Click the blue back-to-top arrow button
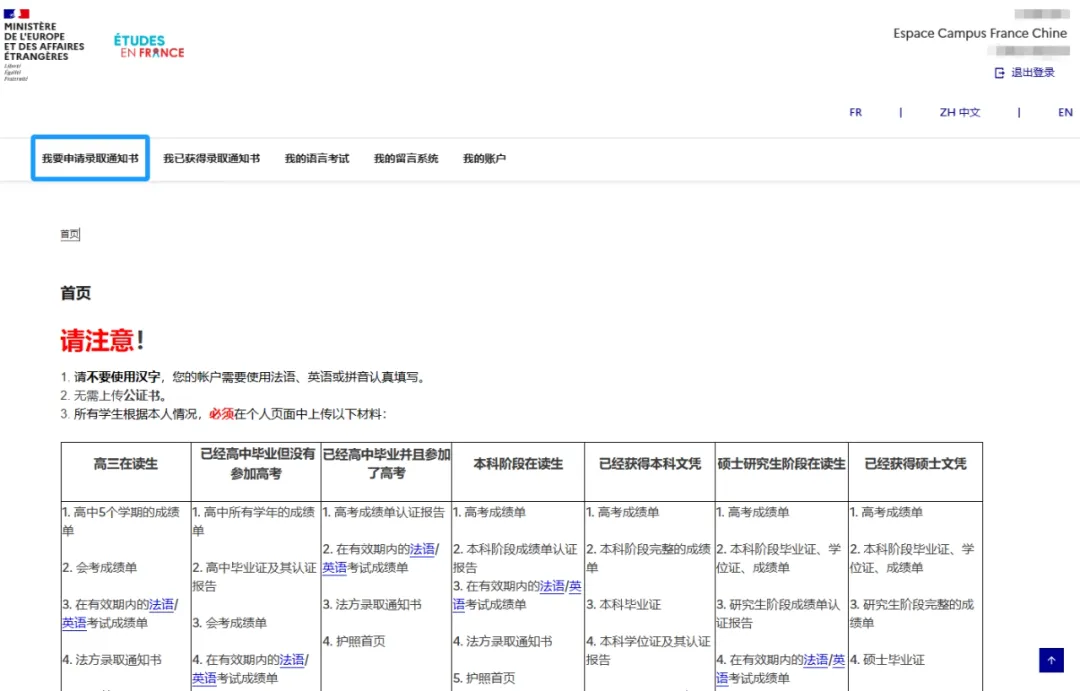 (1051, 660)
